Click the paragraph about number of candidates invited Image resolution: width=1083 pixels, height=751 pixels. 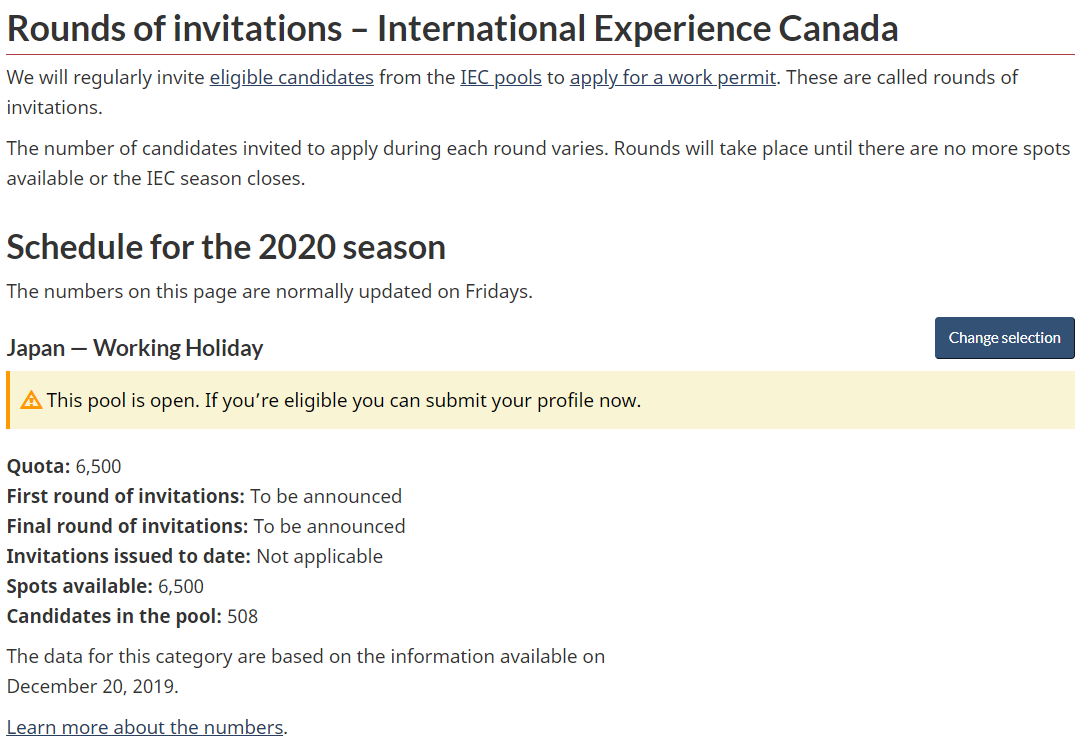pos(539,163)
